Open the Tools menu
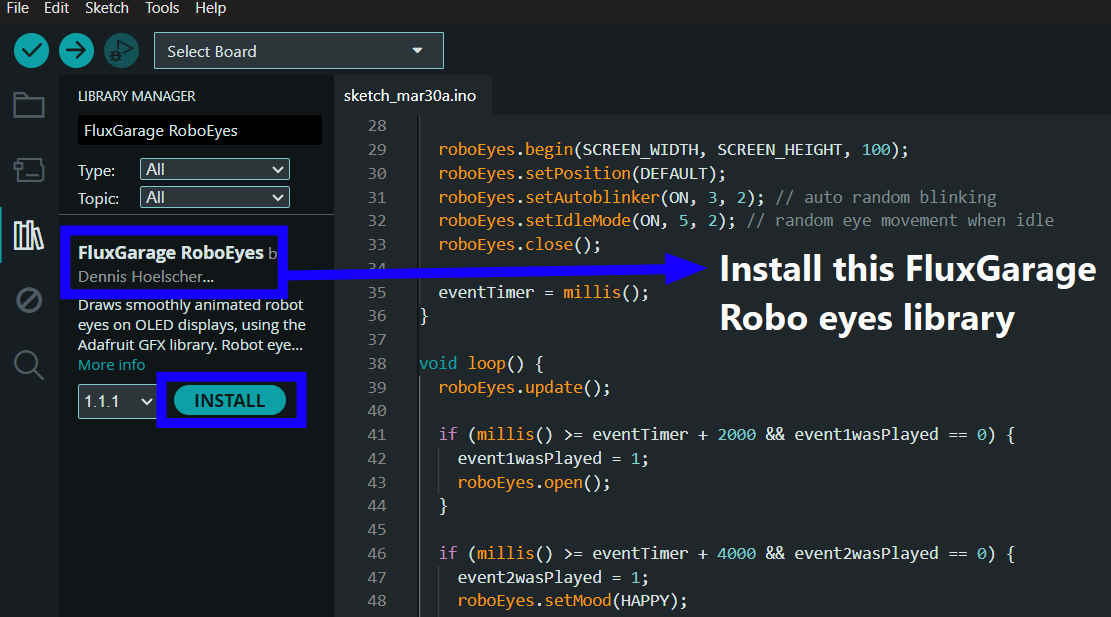 162,9
